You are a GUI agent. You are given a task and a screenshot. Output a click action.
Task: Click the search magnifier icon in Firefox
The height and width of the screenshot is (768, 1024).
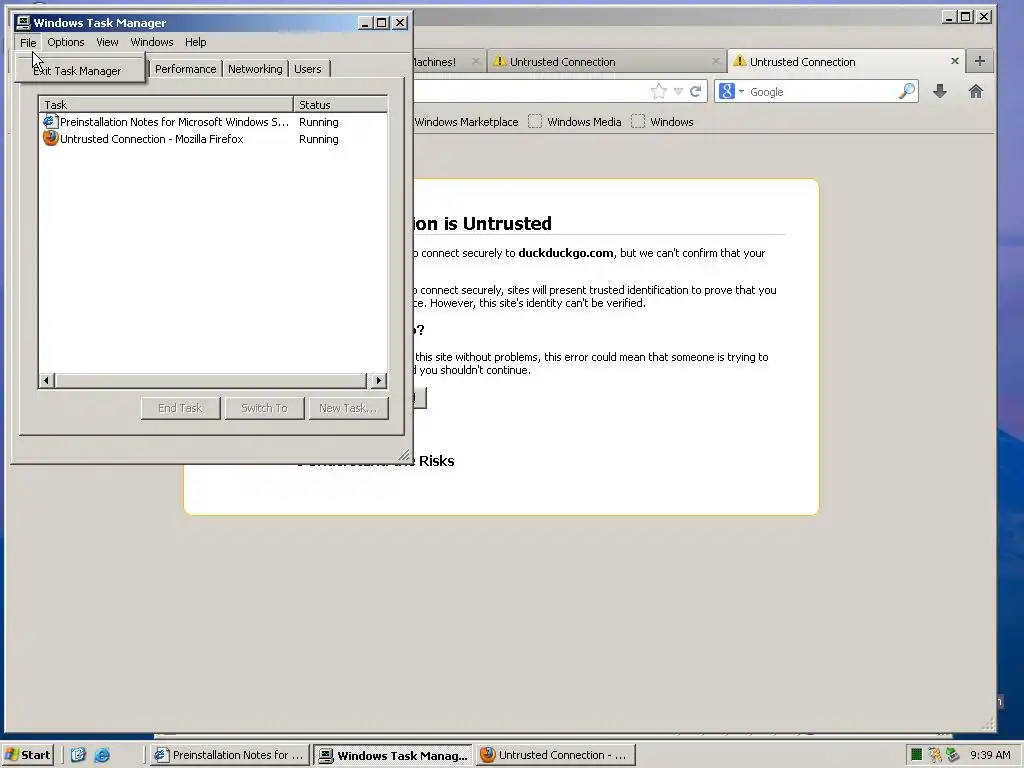pos(907,91)
